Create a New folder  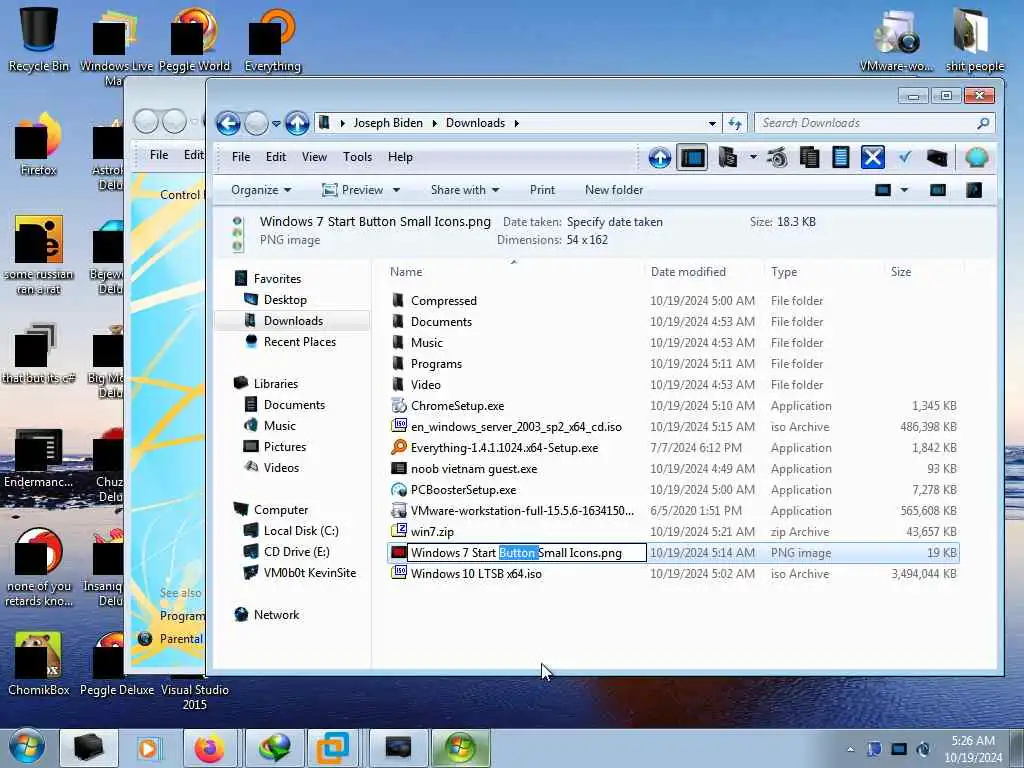614,189
